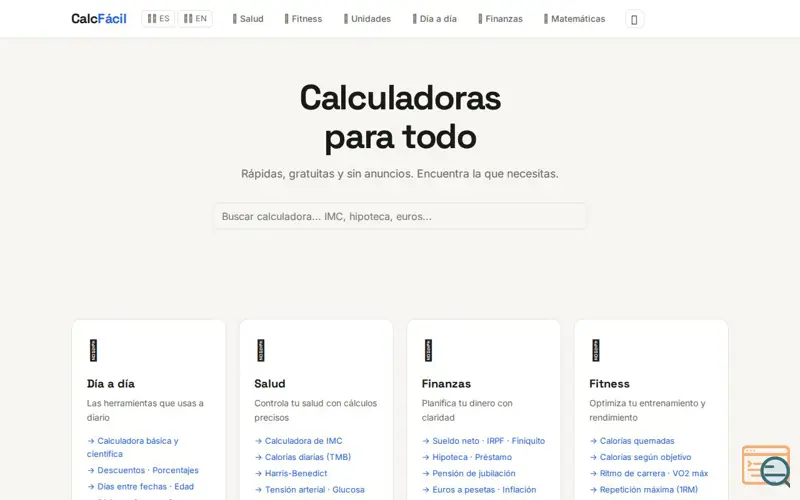Screen dimensions: 800x500
Task: Switch language to EN
Action: pos(195,19)
